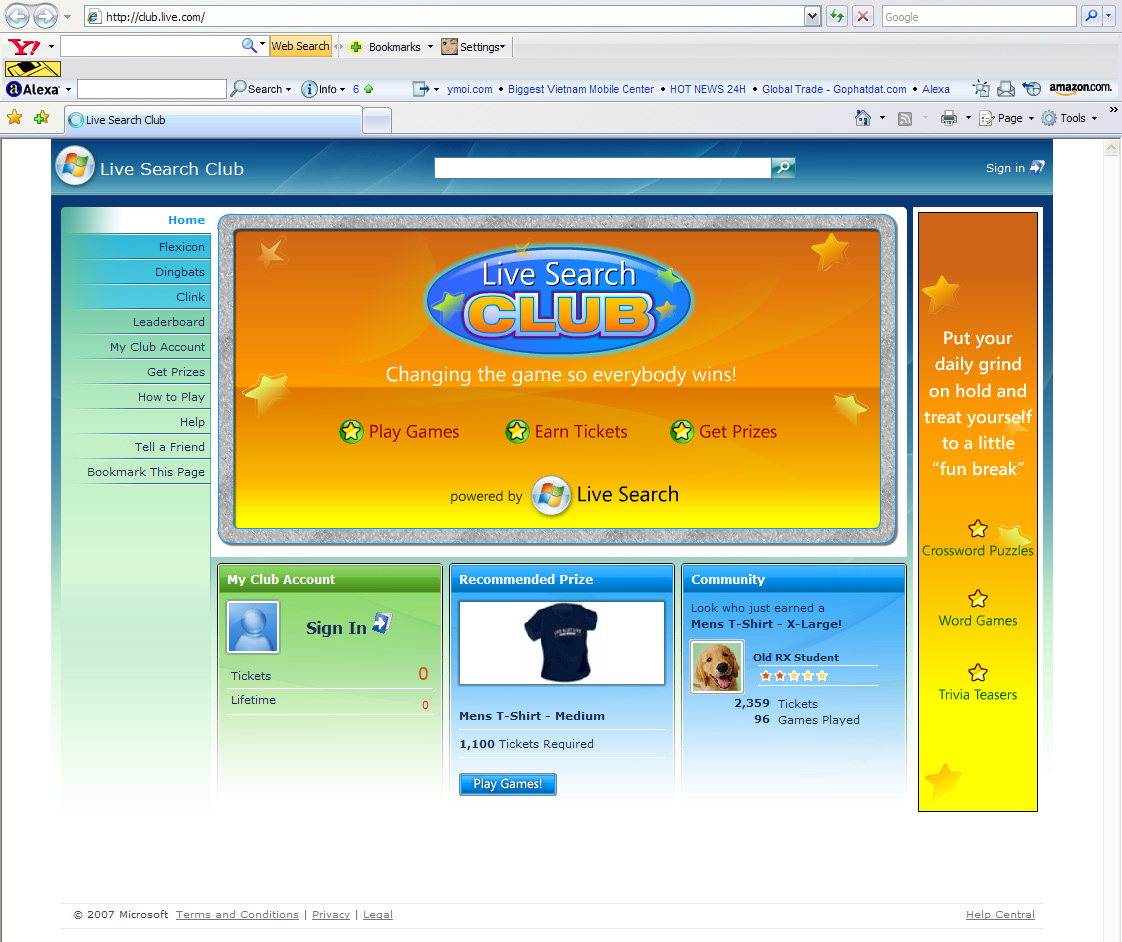Expand the Yahoo logo dropdown arrow

coord(51,47)
